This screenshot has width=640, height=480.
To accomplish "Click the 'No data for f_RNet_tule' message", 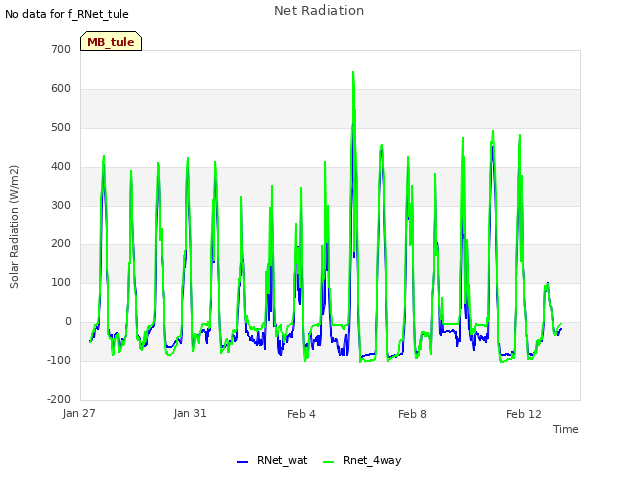I will (67, 14).
